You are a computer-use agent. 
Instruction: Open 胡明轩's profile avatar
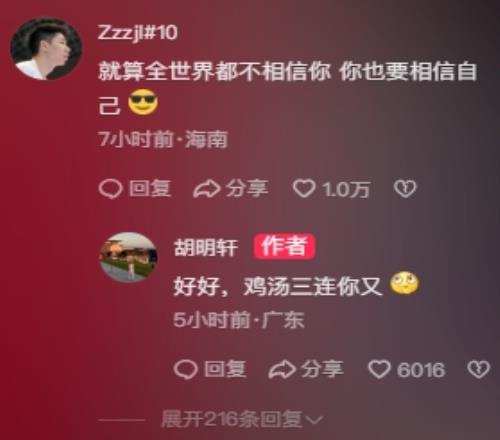128,257
